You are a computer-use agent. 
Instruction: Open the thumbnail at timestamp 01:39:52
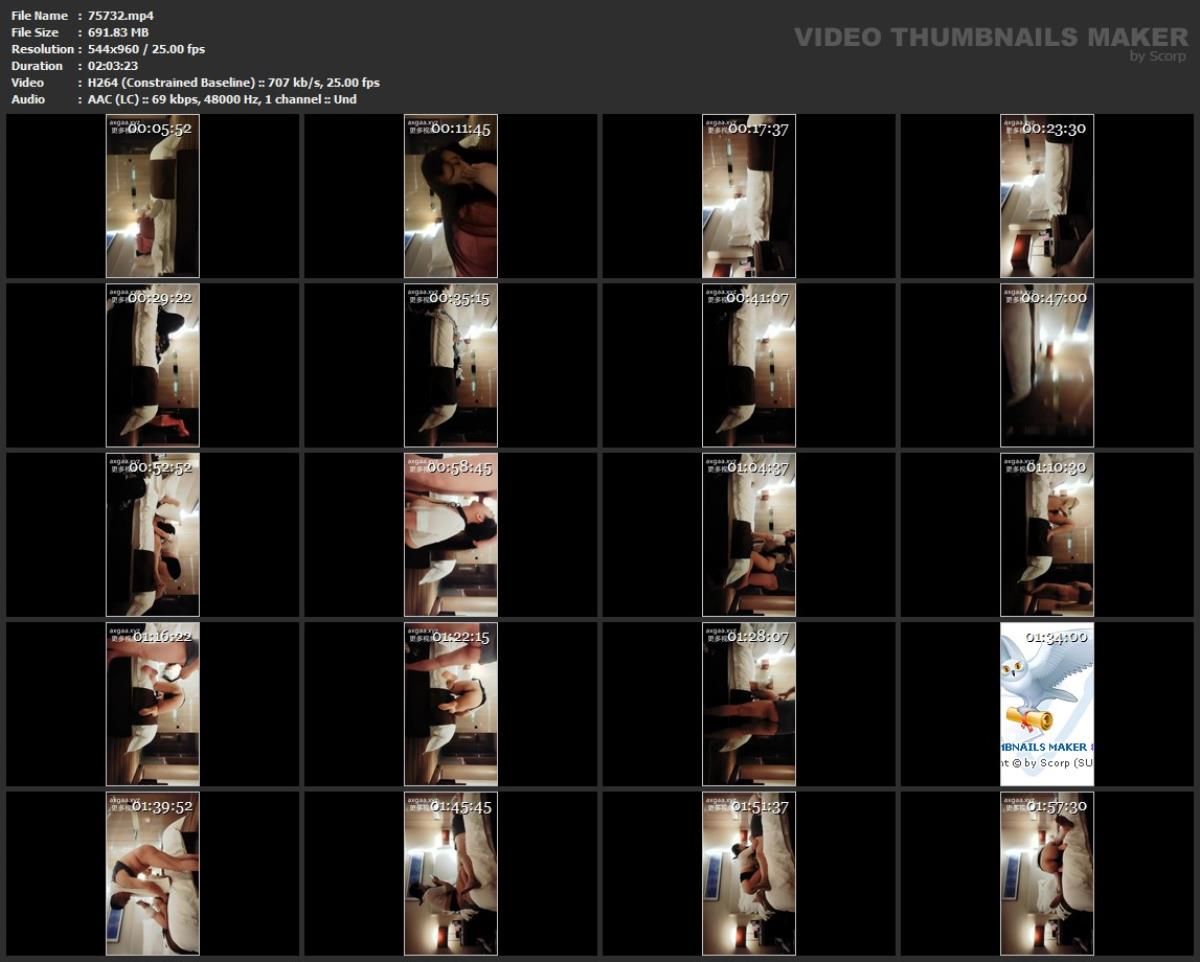(152, 871)
